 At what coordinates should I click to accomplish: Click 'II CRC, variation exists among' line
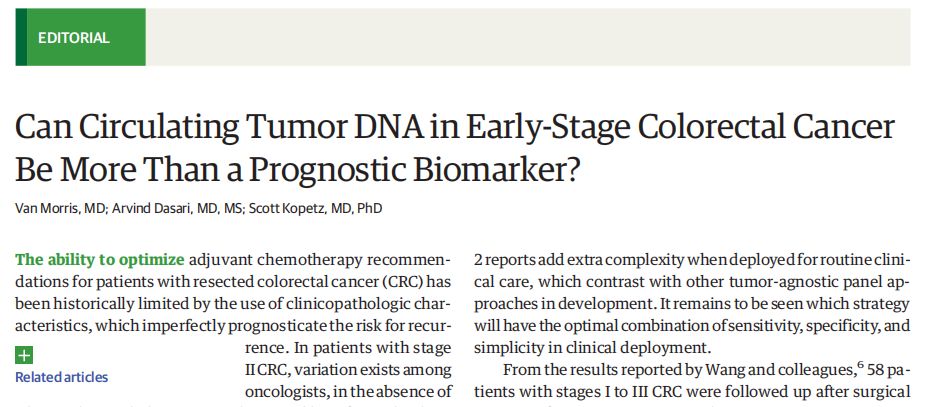tap(348, 368)
